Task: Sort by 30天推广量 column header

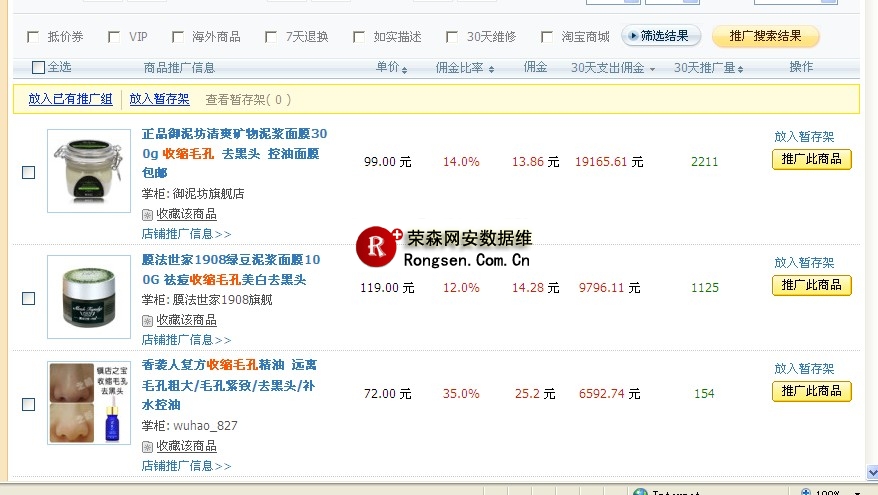Action: [710, 68]
